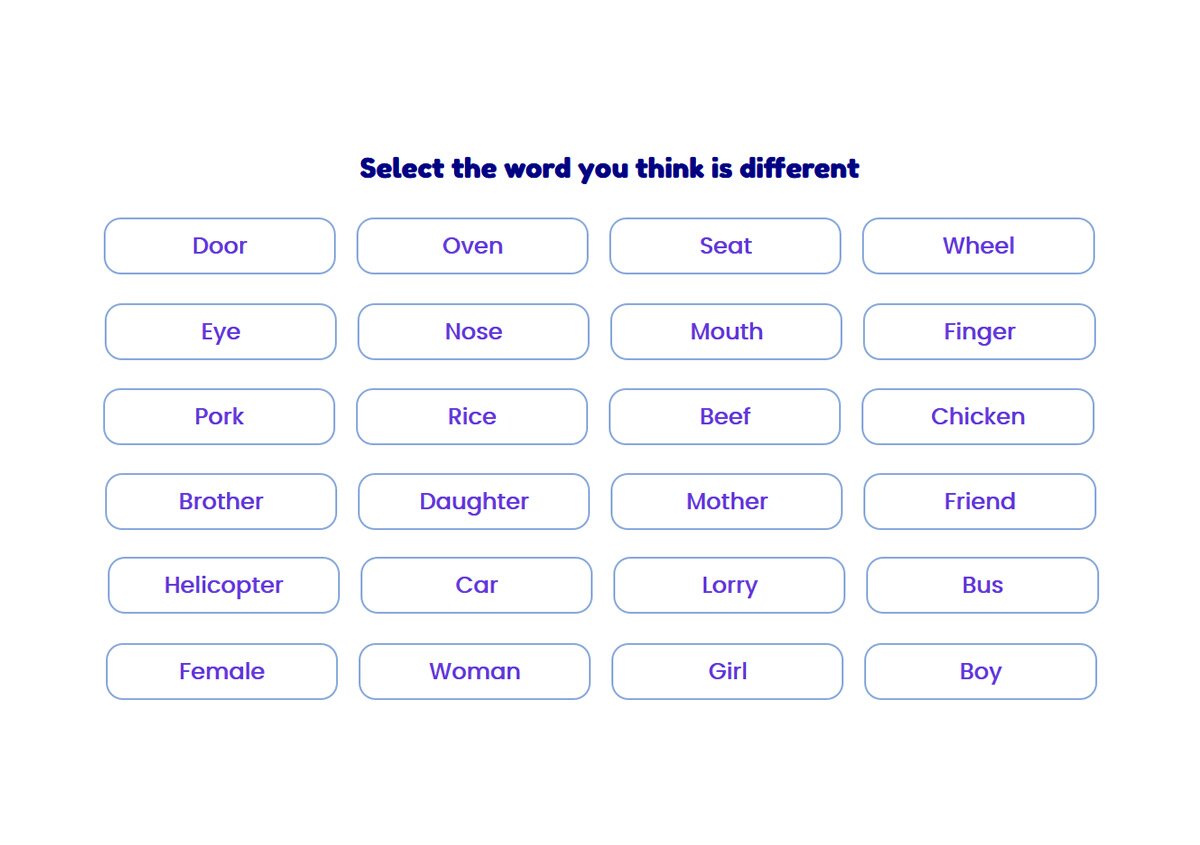
Task: Choose the "Mouth" button
Action: click(726, 331)
